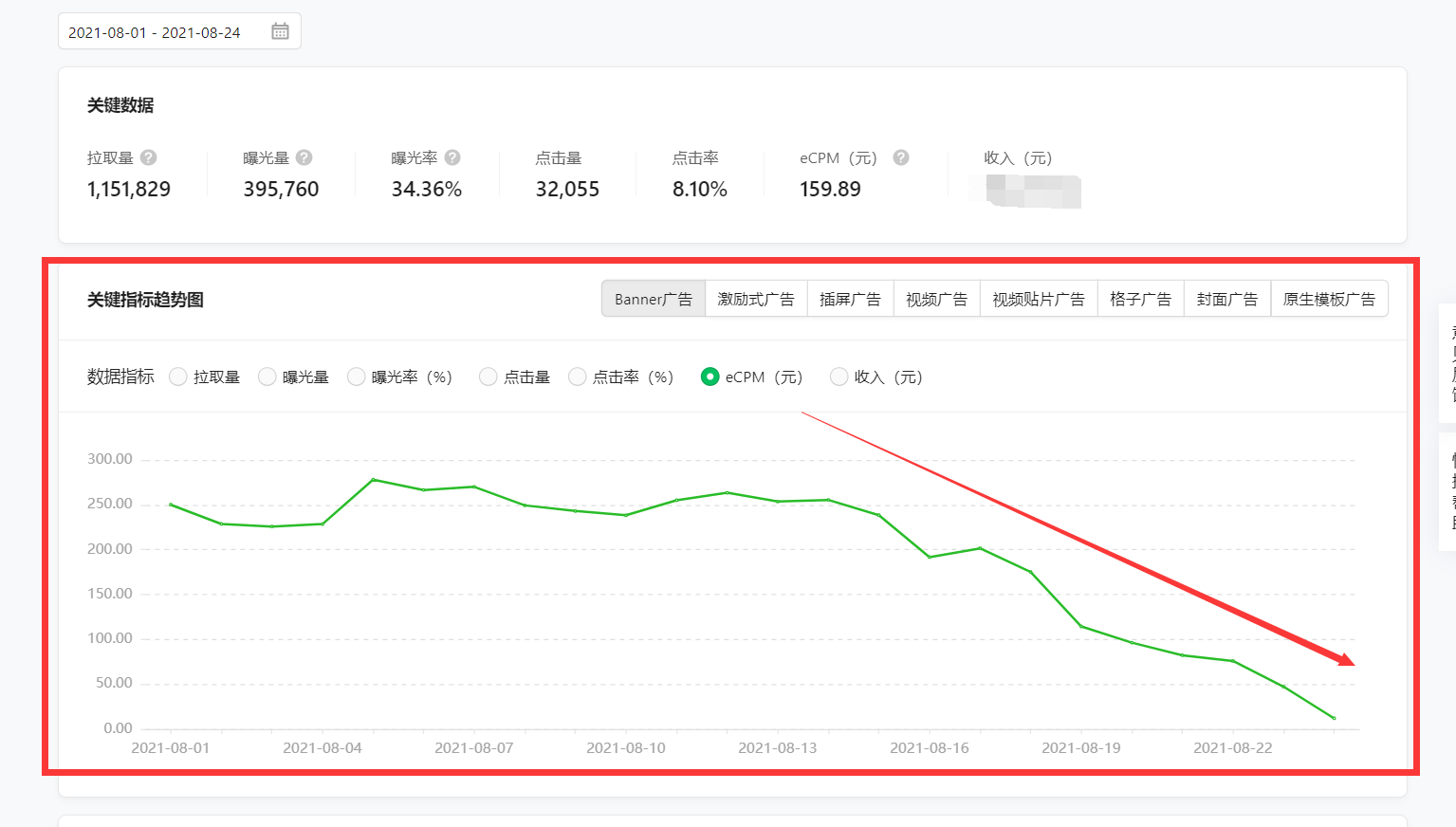Select the 封面广告 tab
The image size is (1456, 827).
tap(1227, 299)
